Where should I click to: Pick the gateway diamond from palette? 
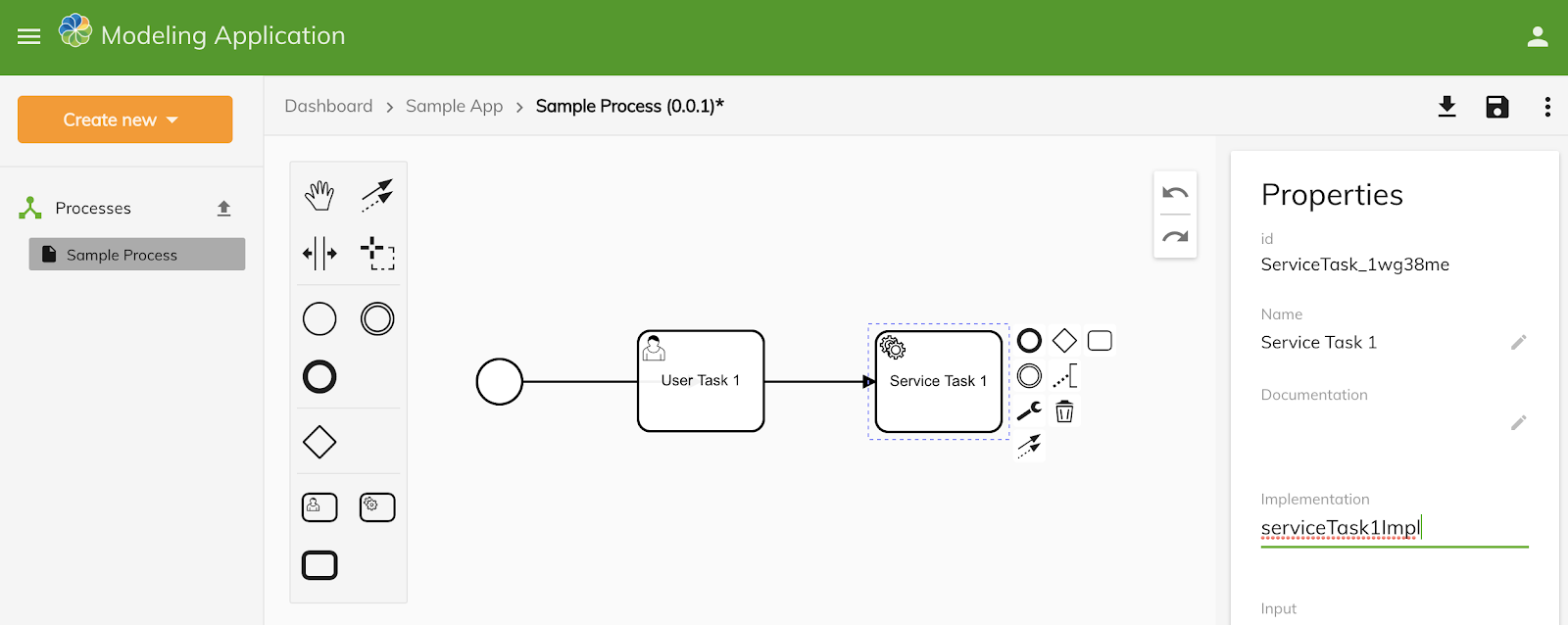[319, 442]
